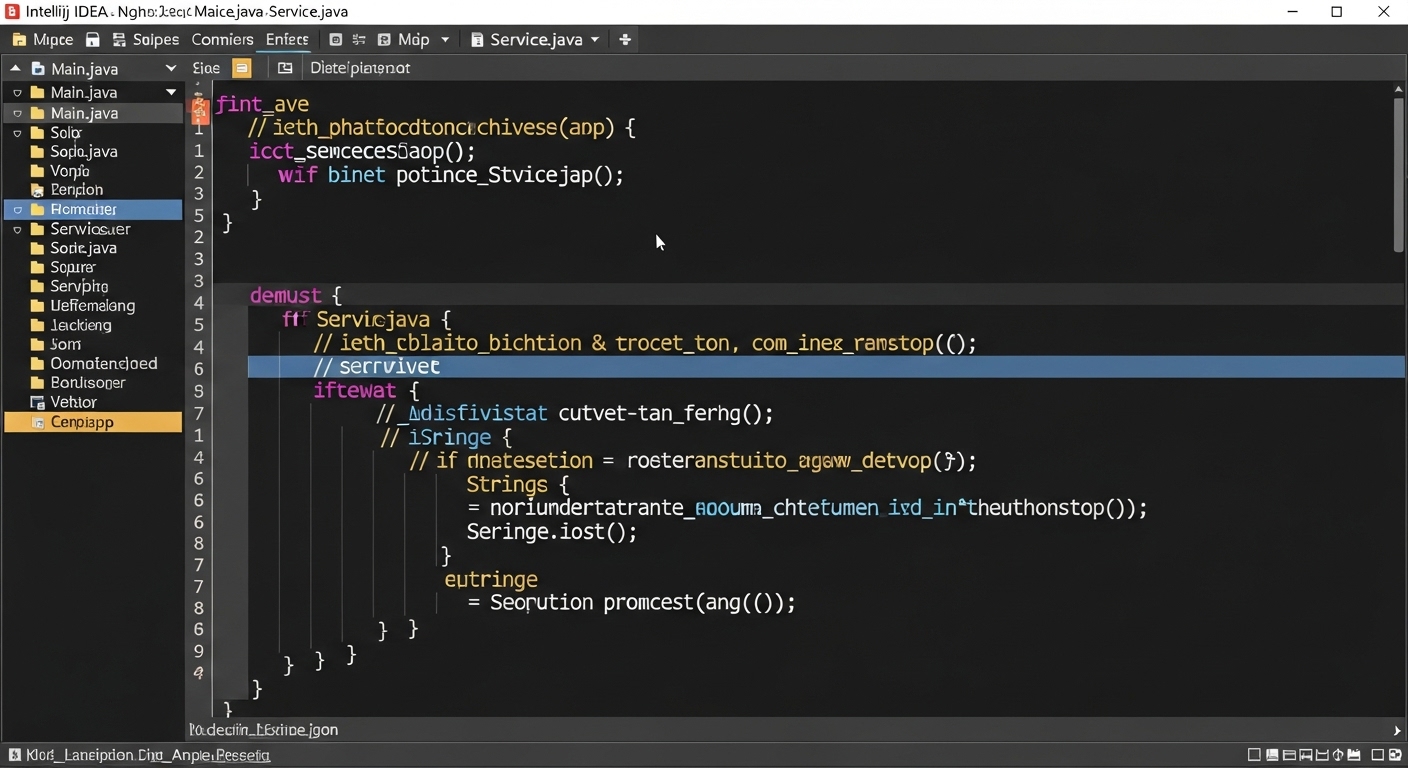Click the highlighted '// serrvivet' code line
The image size is (1408, 768).
(826, 366)
